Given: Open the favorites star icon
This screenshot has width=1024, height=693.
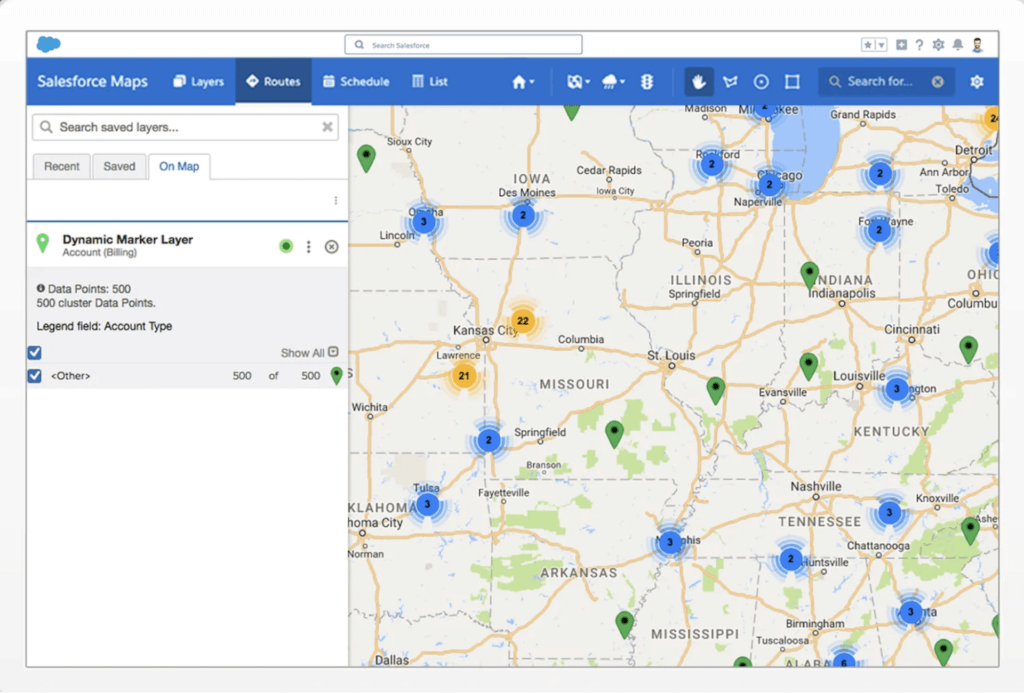Looking at the screenshot, I should (868, 44).
